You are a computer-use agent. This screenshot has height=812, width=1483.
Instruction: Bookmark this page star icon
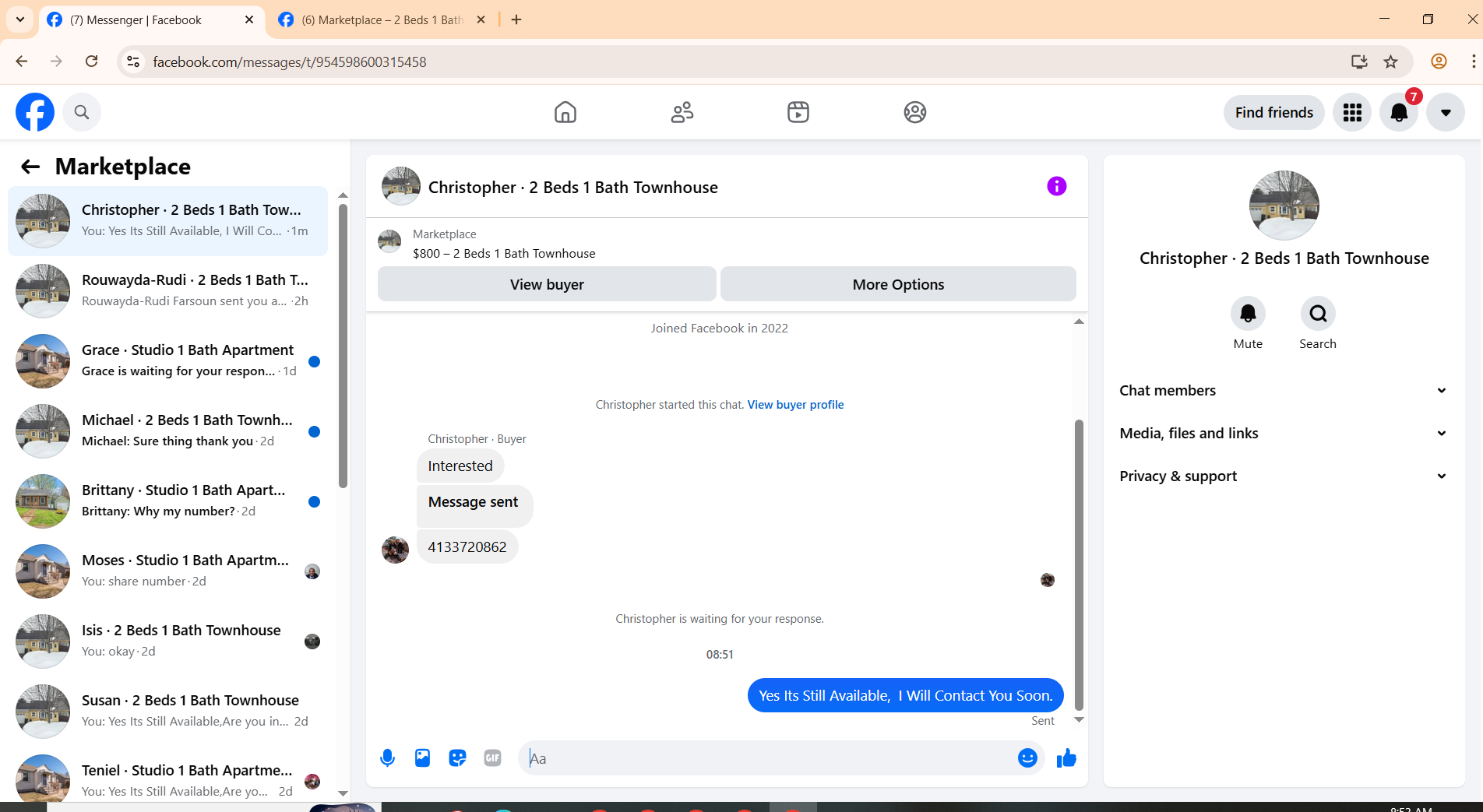[x=1391, y=62]
